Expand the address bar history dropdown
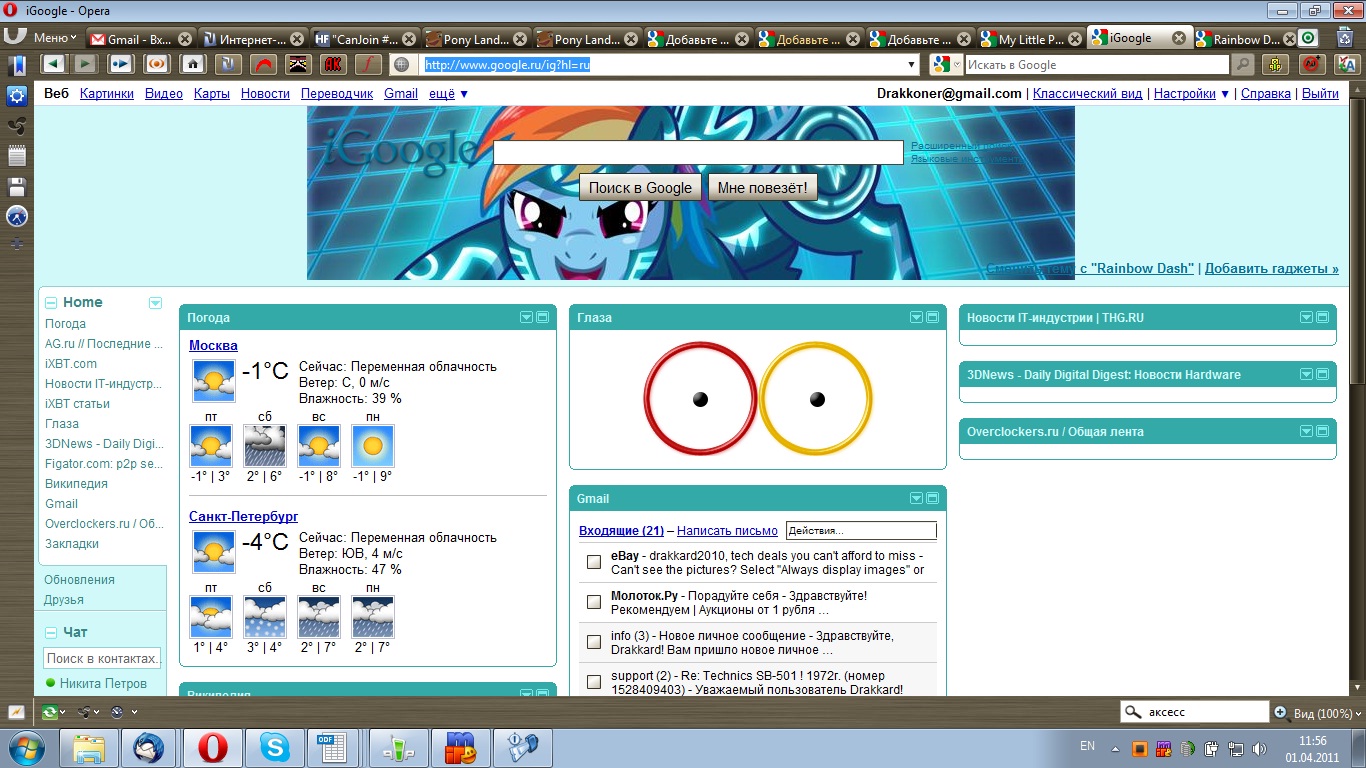This screenshot has width=1366, height=768. coord(911,65)
